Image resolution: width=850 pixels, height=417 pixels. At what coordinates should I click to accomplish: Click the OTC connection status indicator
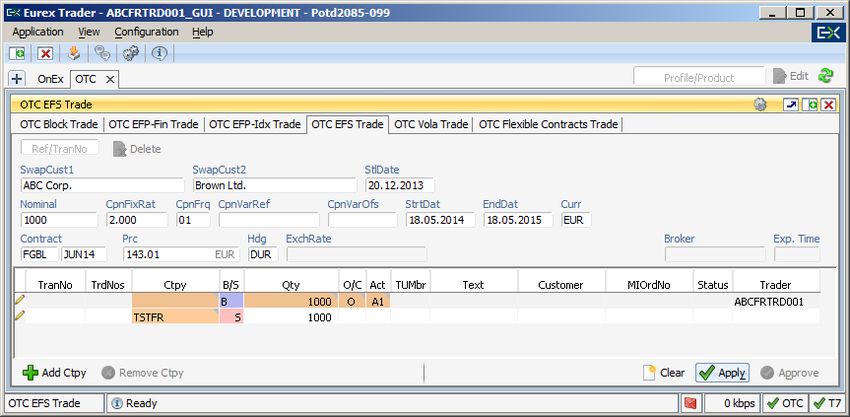pos(785,403)
